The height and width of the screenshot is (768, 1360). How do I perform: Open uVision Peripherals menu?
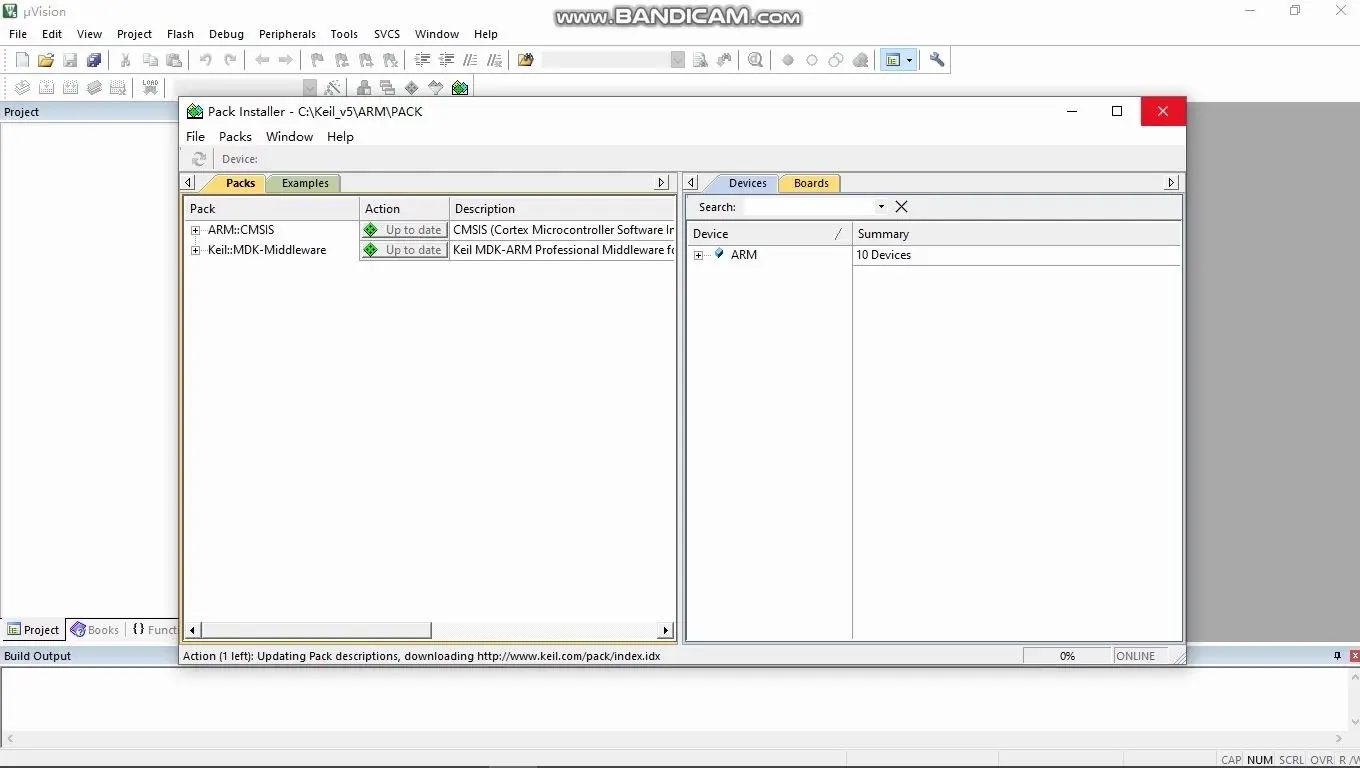click(x=287, y=34)
